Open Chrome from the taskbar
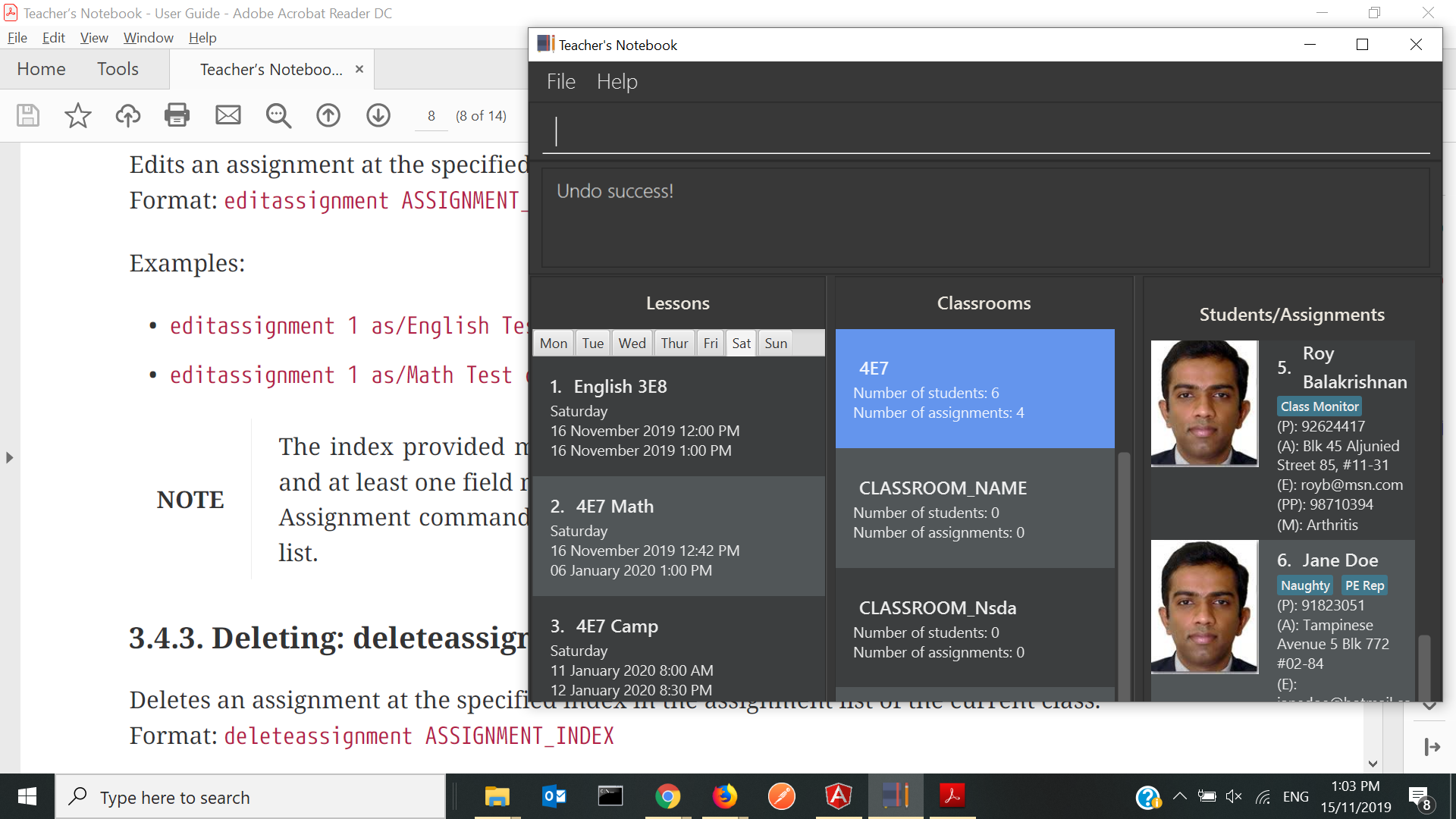The height and width of the screenshot is (819, 1456). (x=667, y=796)
